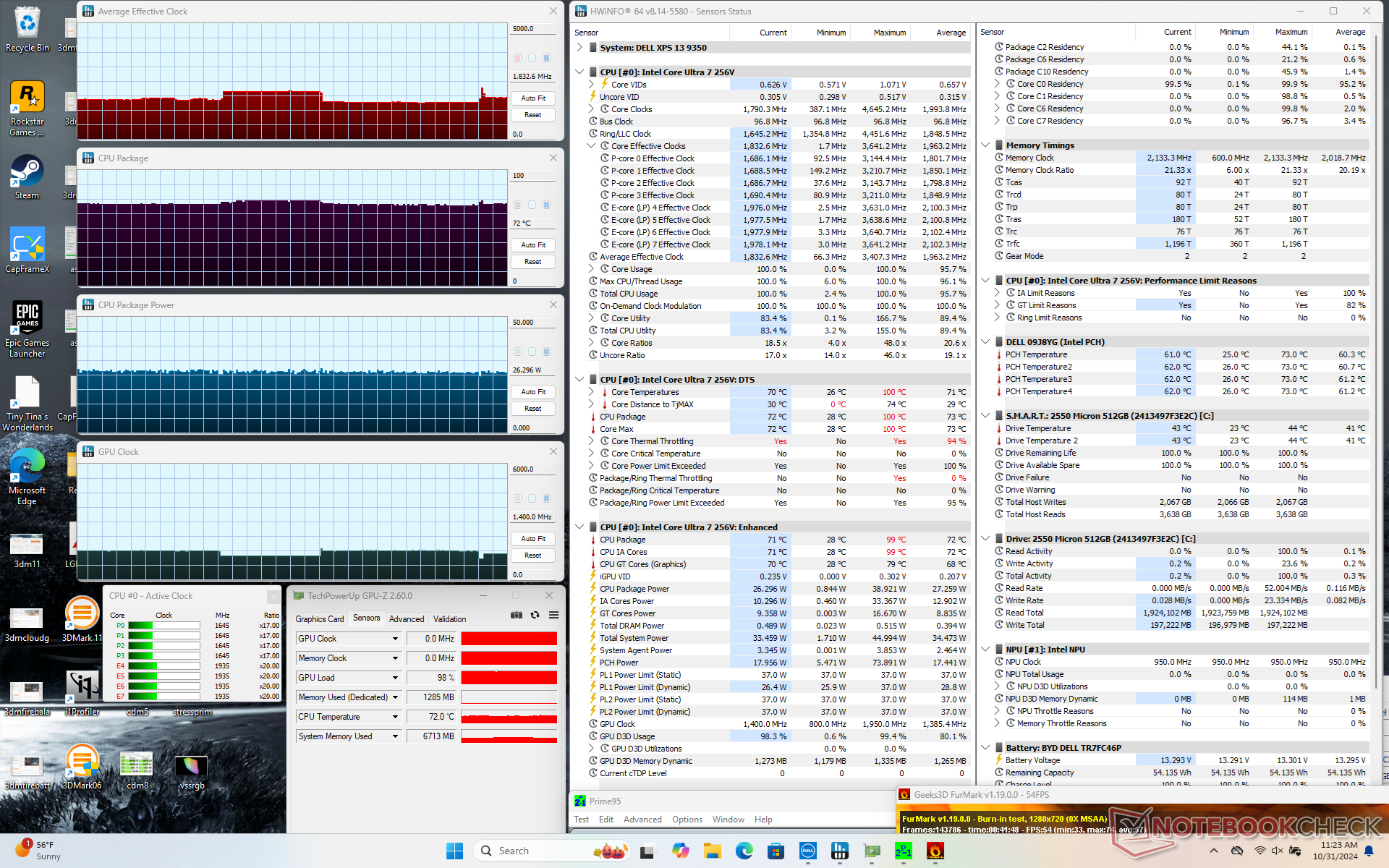
Task: Open the Window menu in Prime95
Action: point(728,820)
